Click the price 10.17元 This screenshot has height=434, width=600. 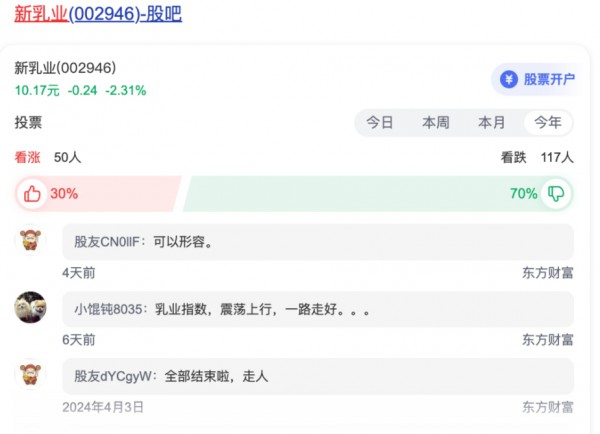(37, 91)
